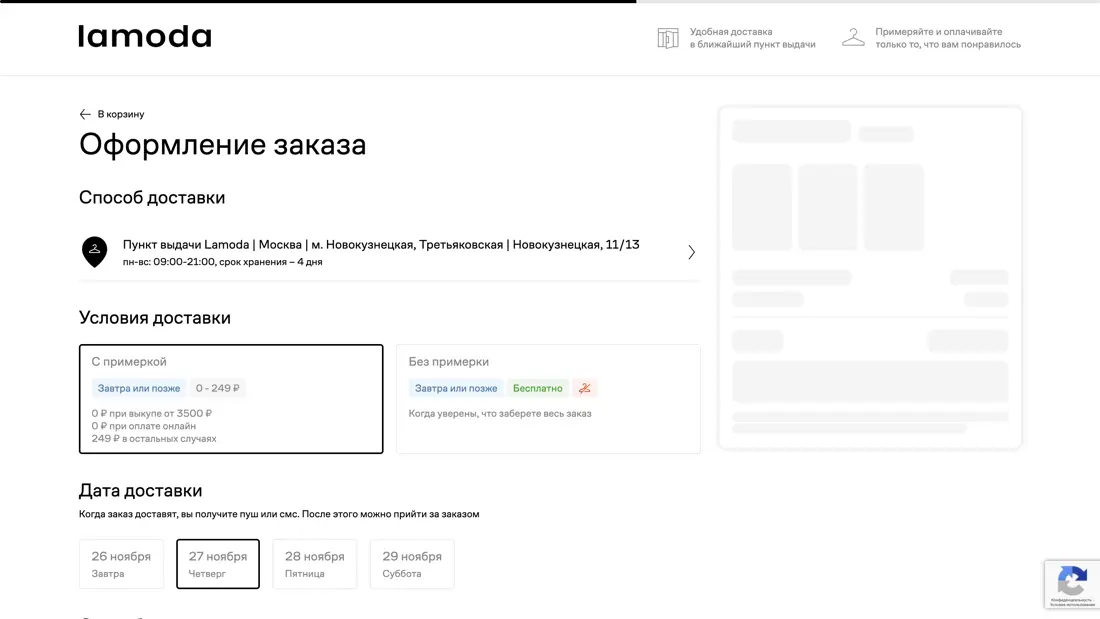Screen dimensions: 1100x619
Task: Click the hanger icon next to "Примеряйте и оплачивайте"
Action: [853, 37]
